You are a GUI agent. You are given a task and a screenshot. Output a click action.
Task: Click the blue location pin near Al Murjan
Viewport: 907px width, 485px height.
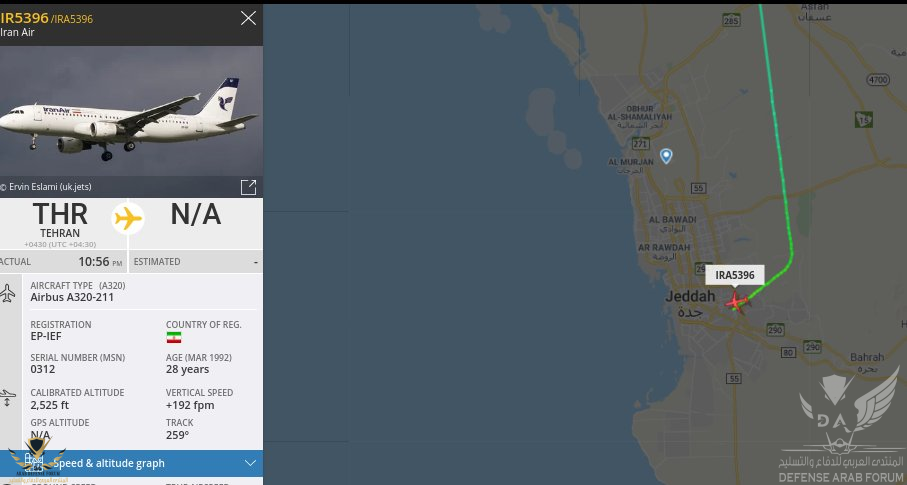(666, 156)
